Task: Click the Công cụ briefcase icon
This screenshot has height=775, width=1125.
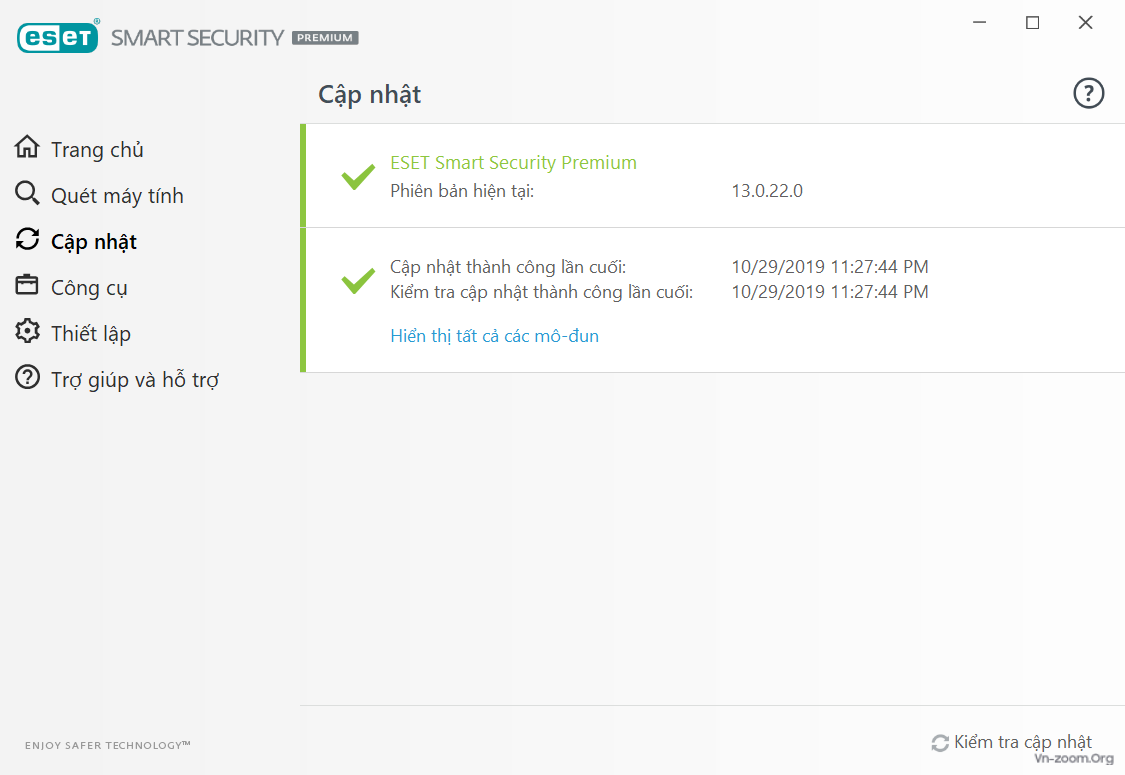Action: point(27,286)
